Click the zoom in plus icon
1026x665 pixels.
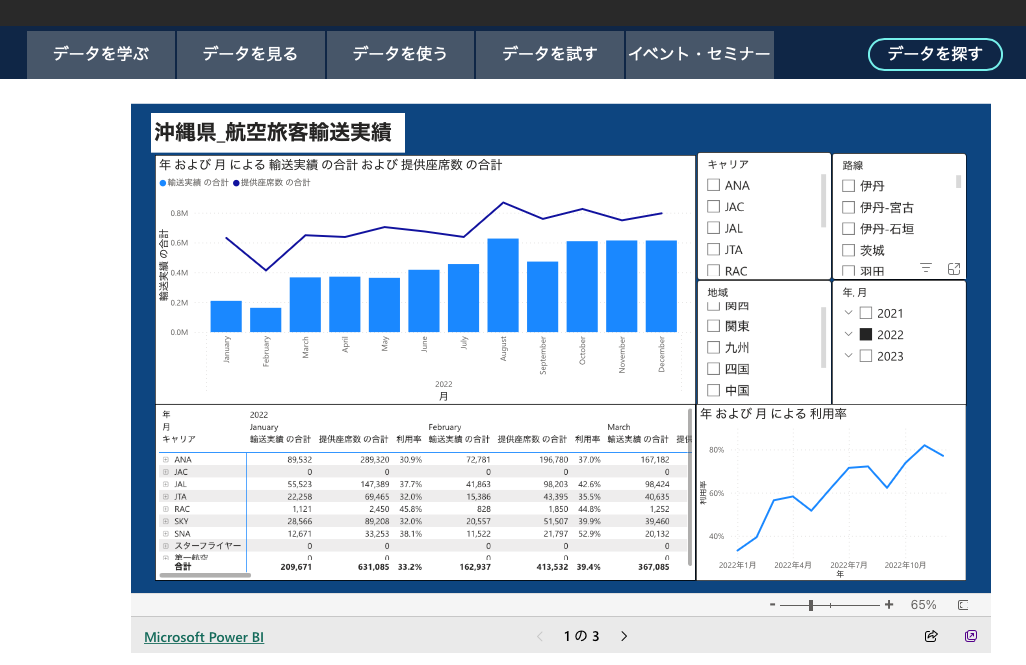tap(889, 605)
